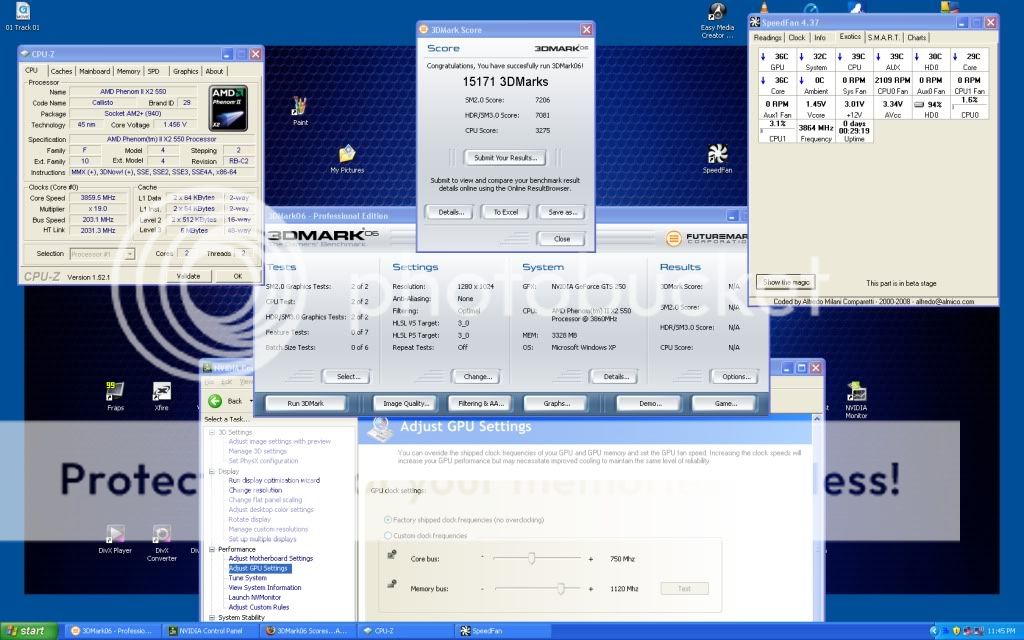This screenshot has height=640, width=1024.
Task: Select Factory shipped clock frequencies radio button
Action: pos(388,520)
